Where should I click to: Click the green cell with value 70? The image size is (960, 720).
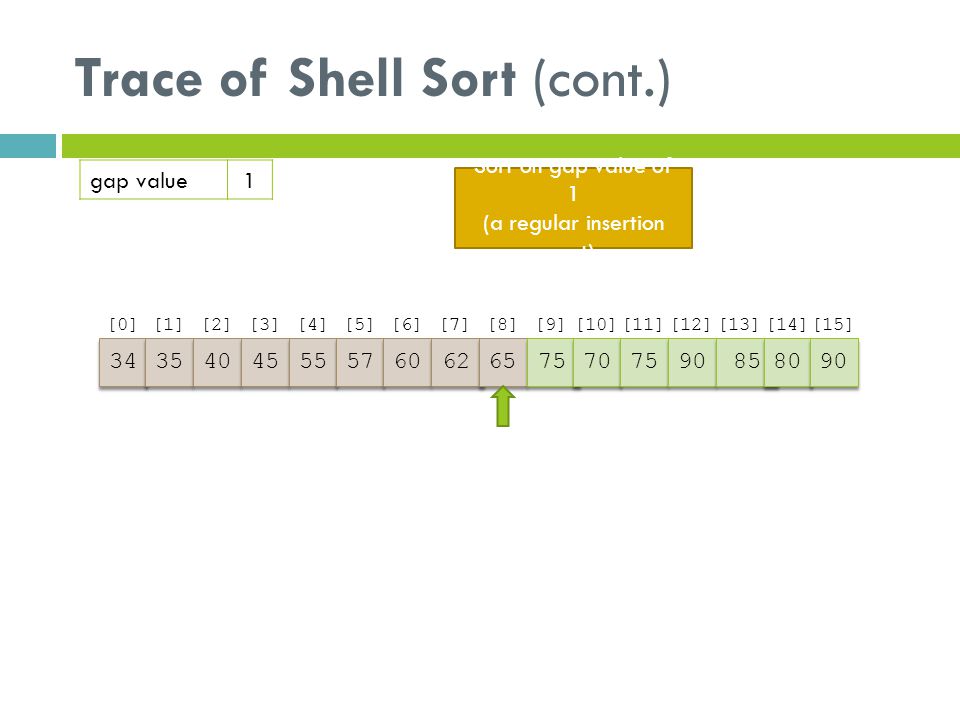pos(597,362)
